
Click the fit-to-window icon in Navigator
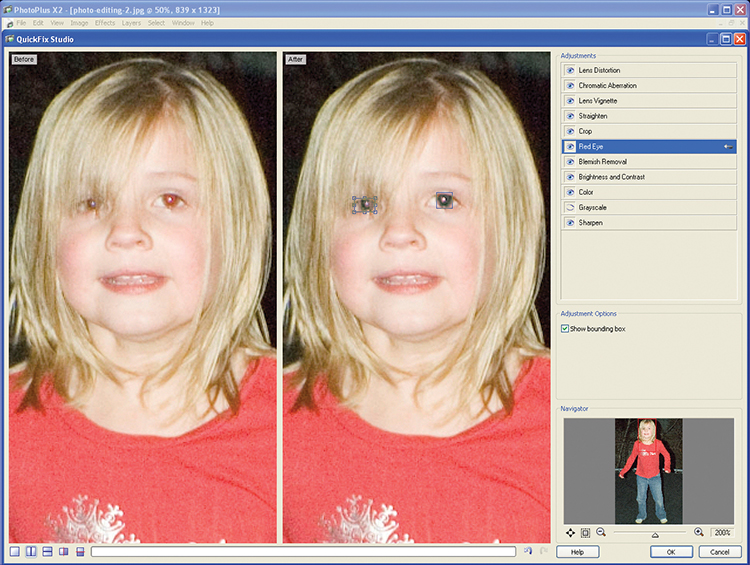(585, 533)
